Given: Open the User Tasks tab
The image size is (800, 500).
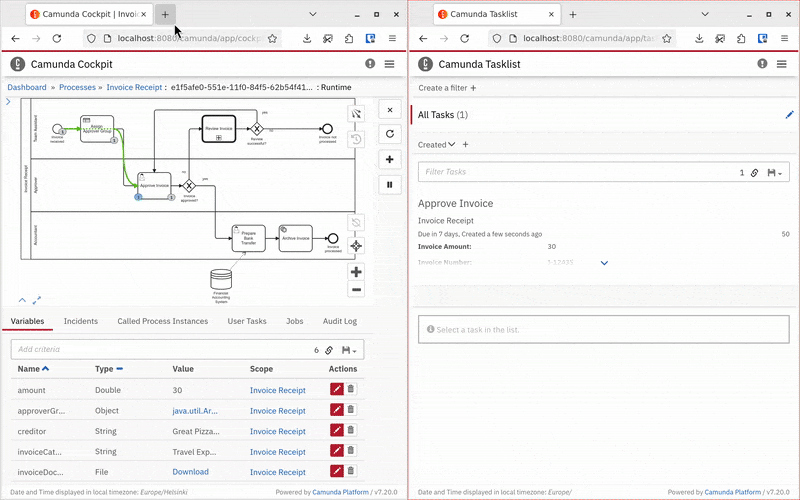Looking at the screenshot, I should [x=247, y=321].
